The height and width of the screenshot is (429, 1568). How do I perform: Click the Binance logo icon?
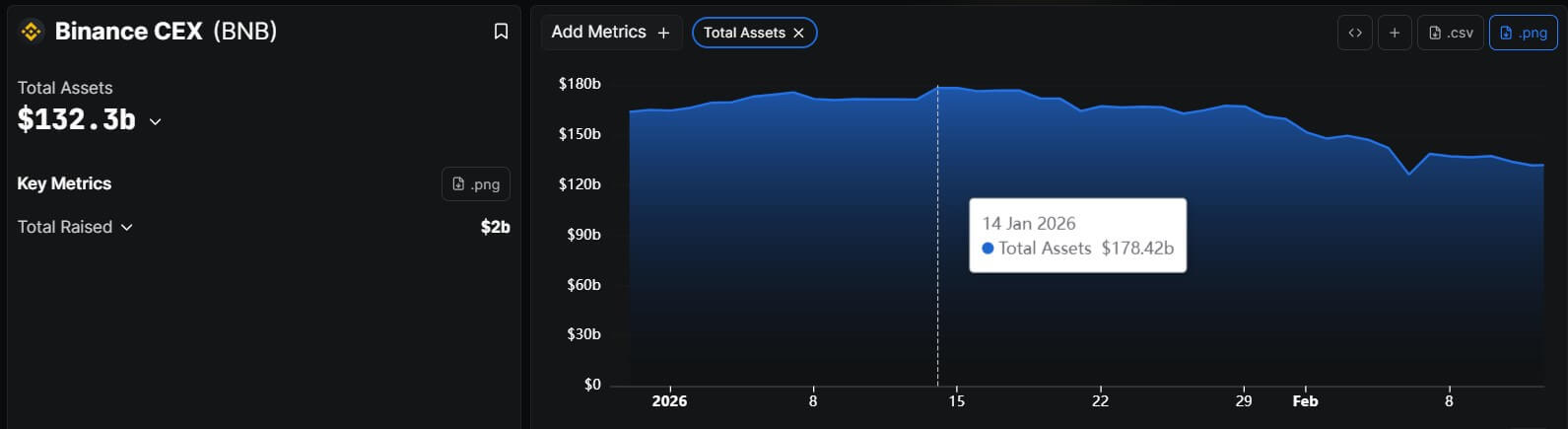tap(31, 32)
